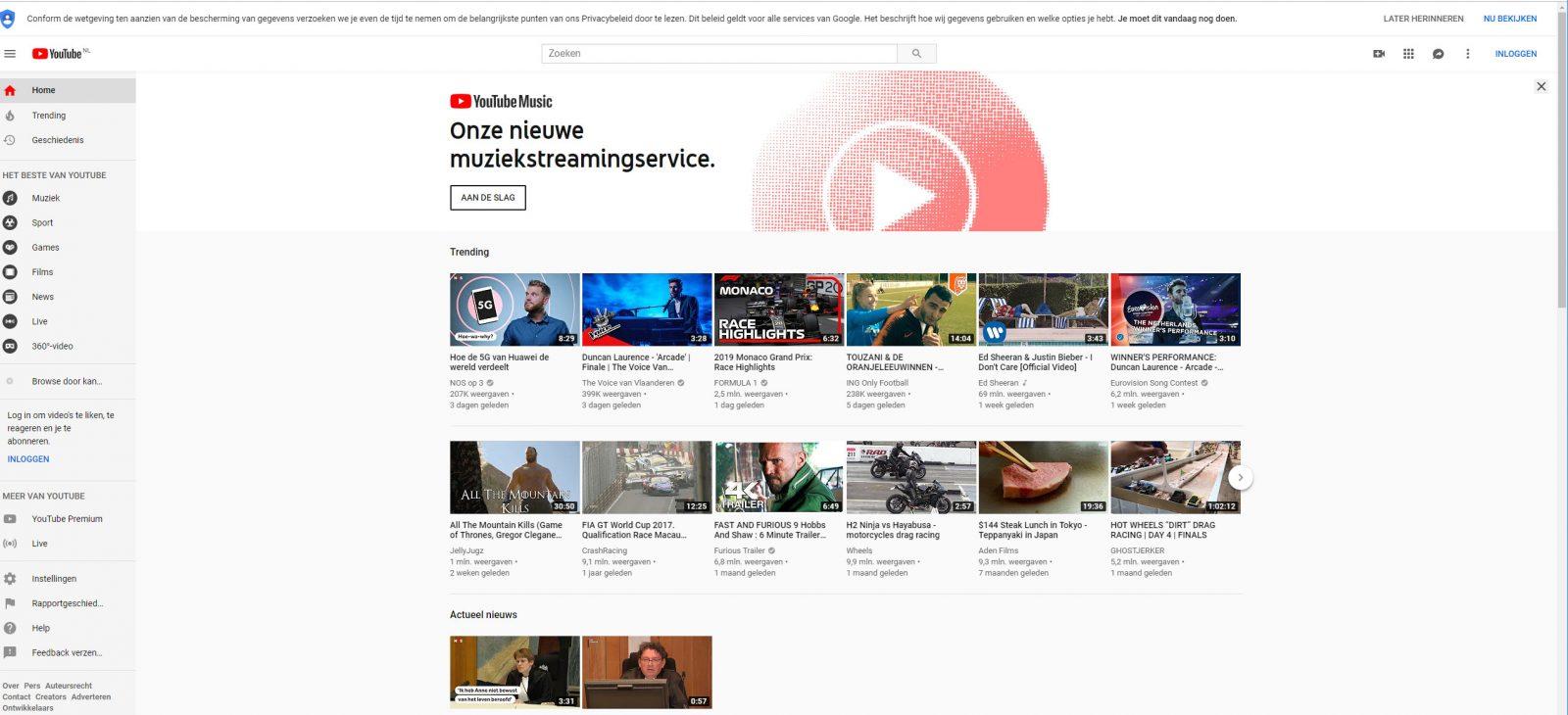1568x715 pixels.
Task: Open the news video lasting 0:57
Action: 647,672
